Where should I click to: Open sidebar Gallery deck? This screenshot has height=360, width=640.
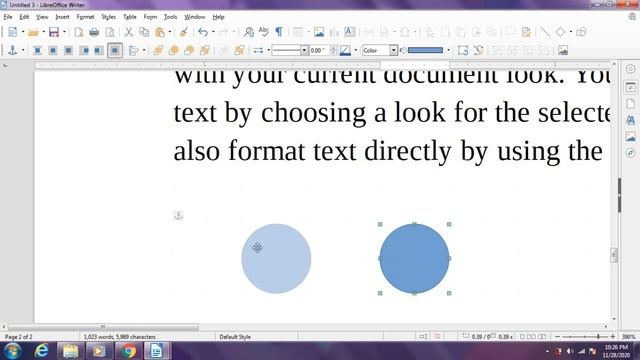pyautogui.click(x=631, y=136)
